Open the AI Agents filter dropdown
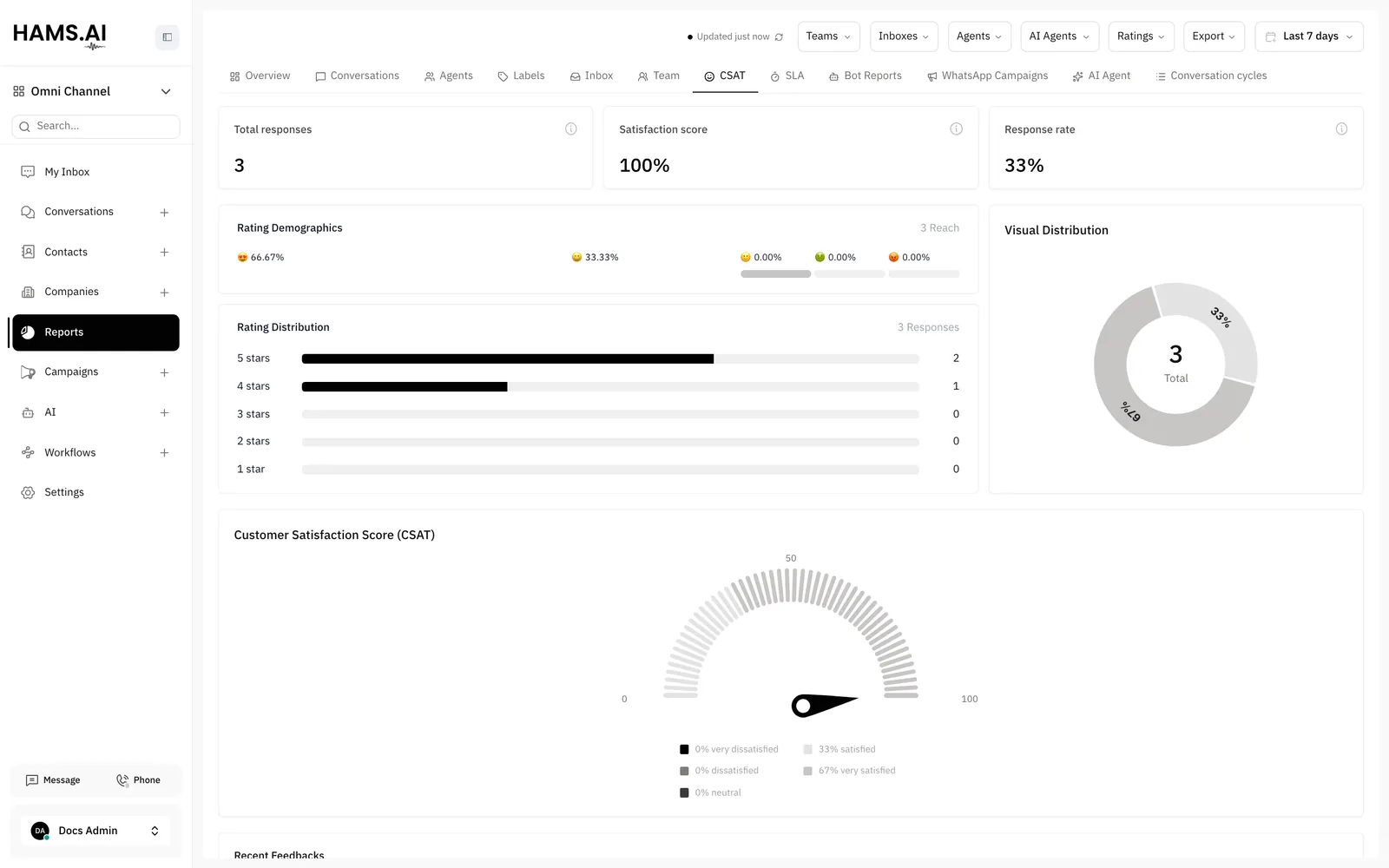Viewport: 1389px width, 868px height. (1059, 36)
